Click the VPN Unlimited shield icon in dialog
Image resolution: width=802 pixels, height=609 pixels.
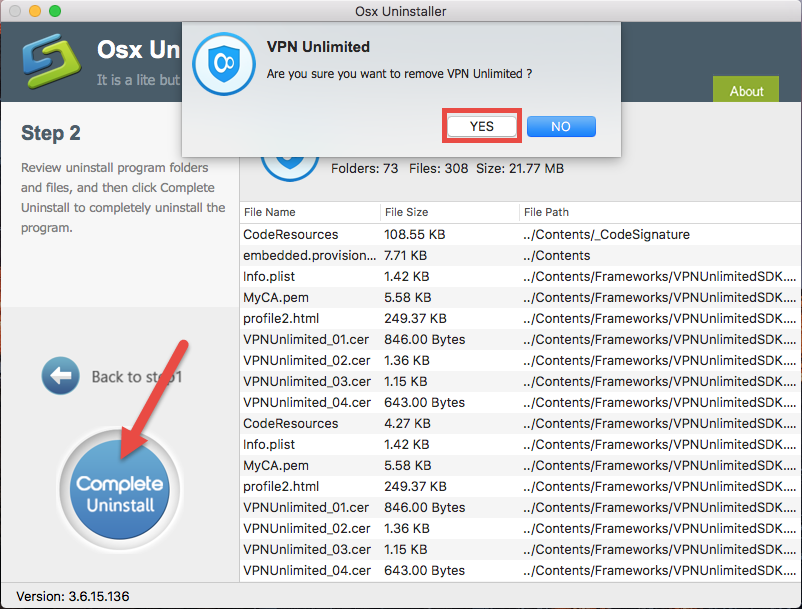[x=223, y=62]
